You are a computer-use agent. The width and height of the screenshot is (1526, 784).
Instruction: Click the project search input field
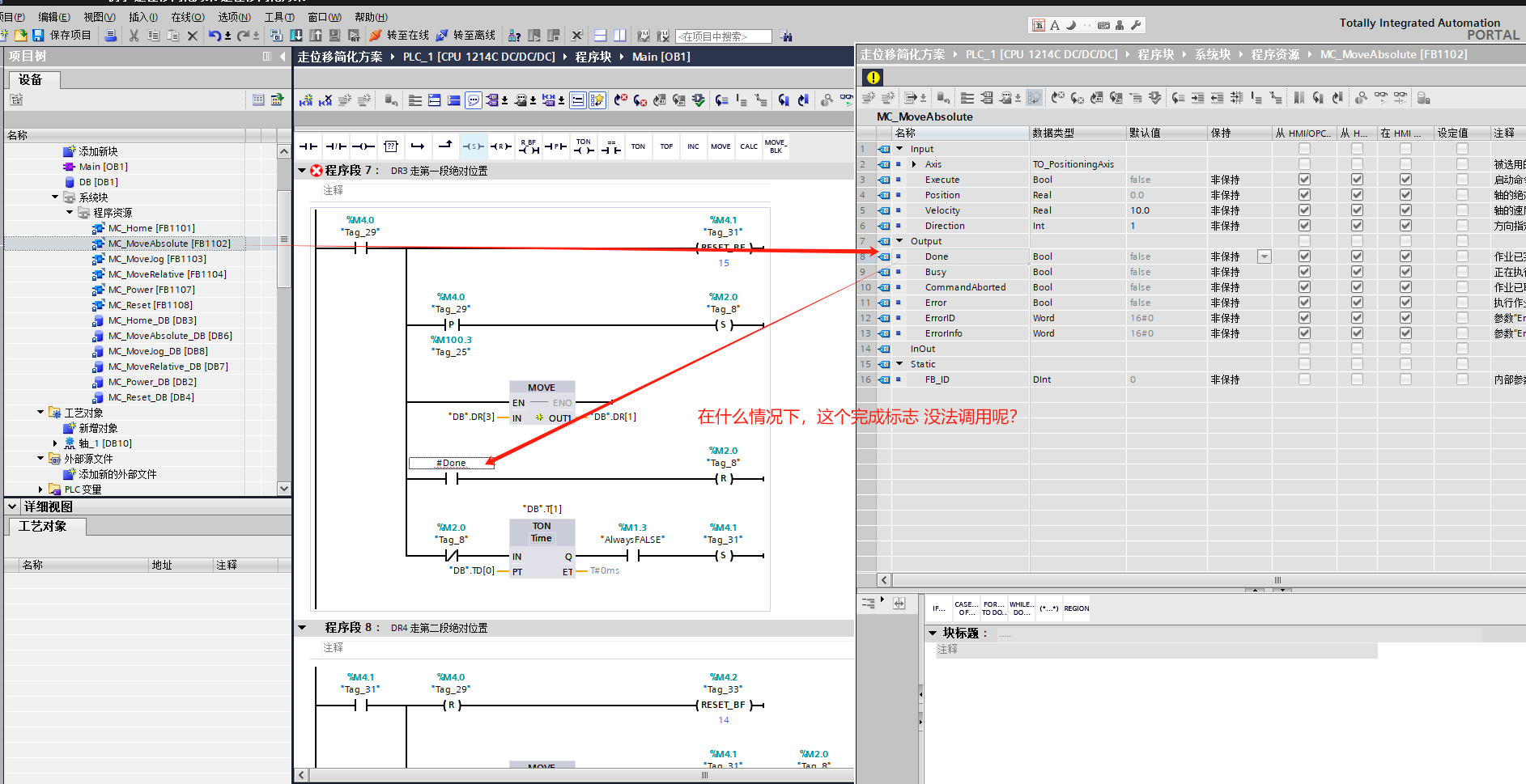coord(723,36)
